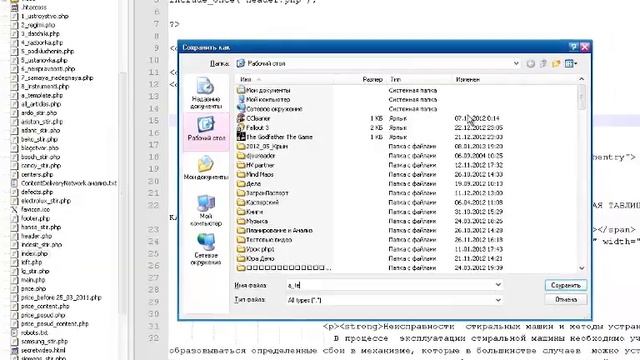Open .htaccess in editor file panel

click(x=33, y=7)
